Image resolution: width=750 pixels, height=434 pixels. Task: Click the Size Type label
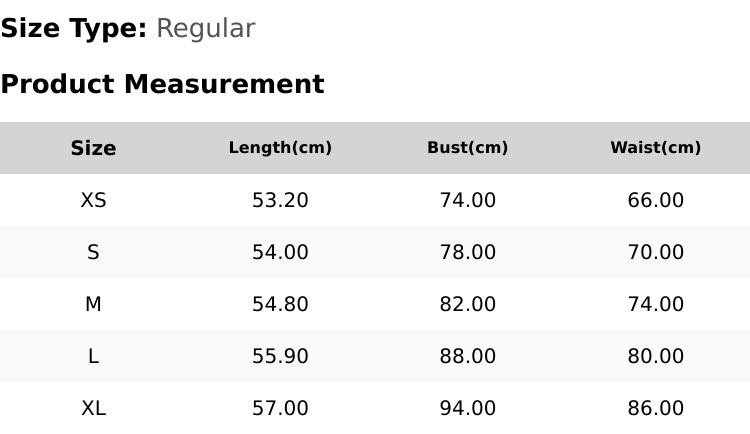[74, 29]
